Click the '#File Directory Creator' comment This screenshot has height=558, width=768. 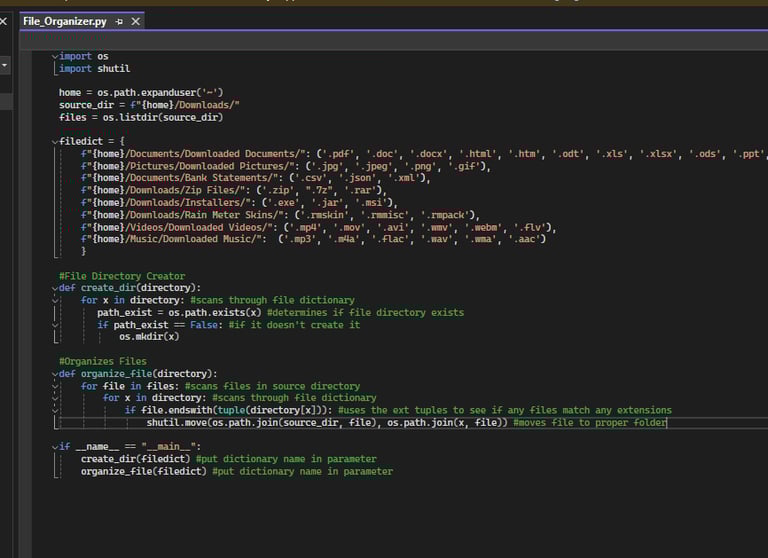click(x=122, y=276)
